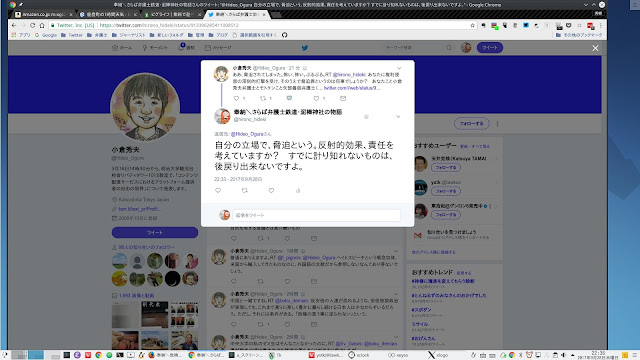The image size is (640, 360).
Task: Retweet the main hirono_hideki tweet
Action: (244, 191)
